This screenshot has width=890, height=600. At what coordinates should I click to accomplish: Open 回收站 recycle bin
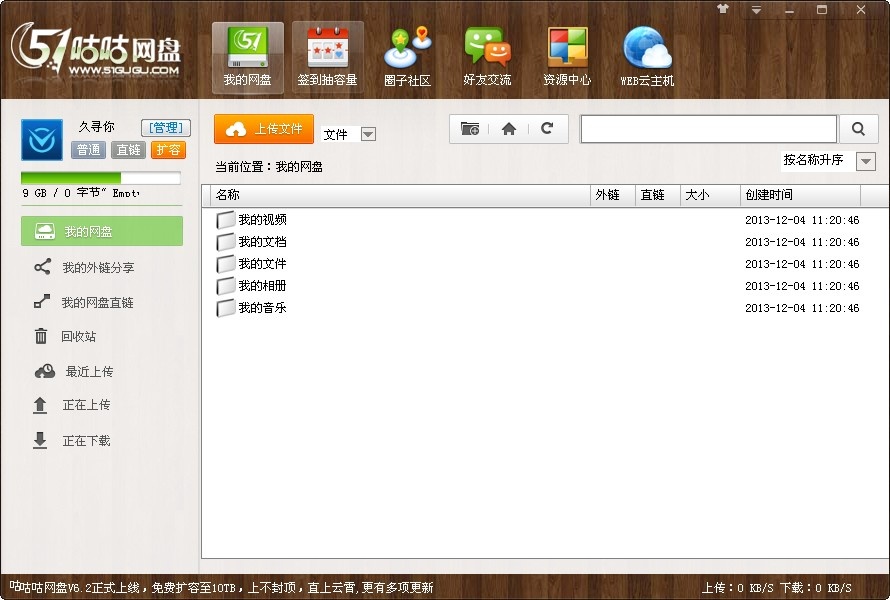[x=65, y=337]
